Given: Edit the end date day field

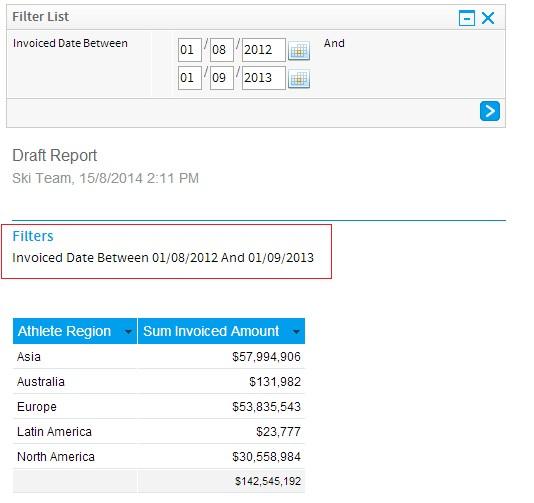Looking at the screenshot, I should coord(190,78).
